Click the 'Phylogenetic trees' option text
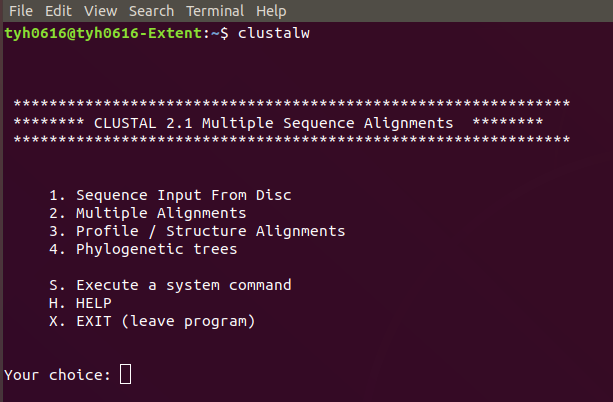The height and width of the screenshot is (402, 613). [157, 249]
